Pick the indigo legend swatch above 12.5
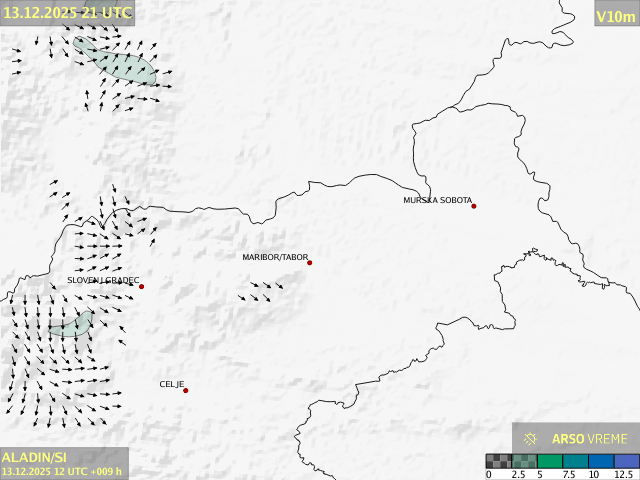 (626, 461)
